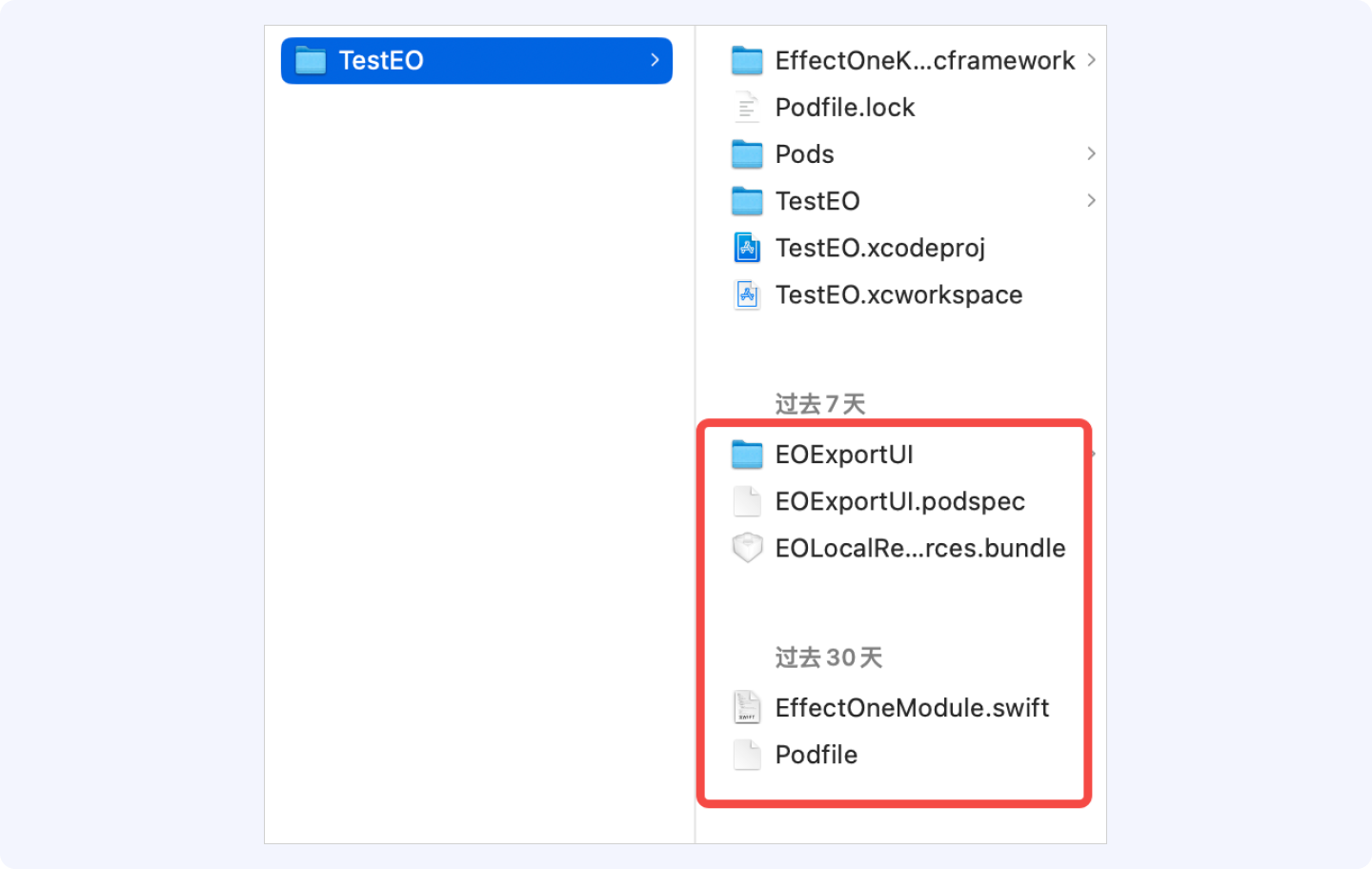Click the EffectOneK...cframework folder icon
The width and height of the screenshot is (1372, 869).
747,60
